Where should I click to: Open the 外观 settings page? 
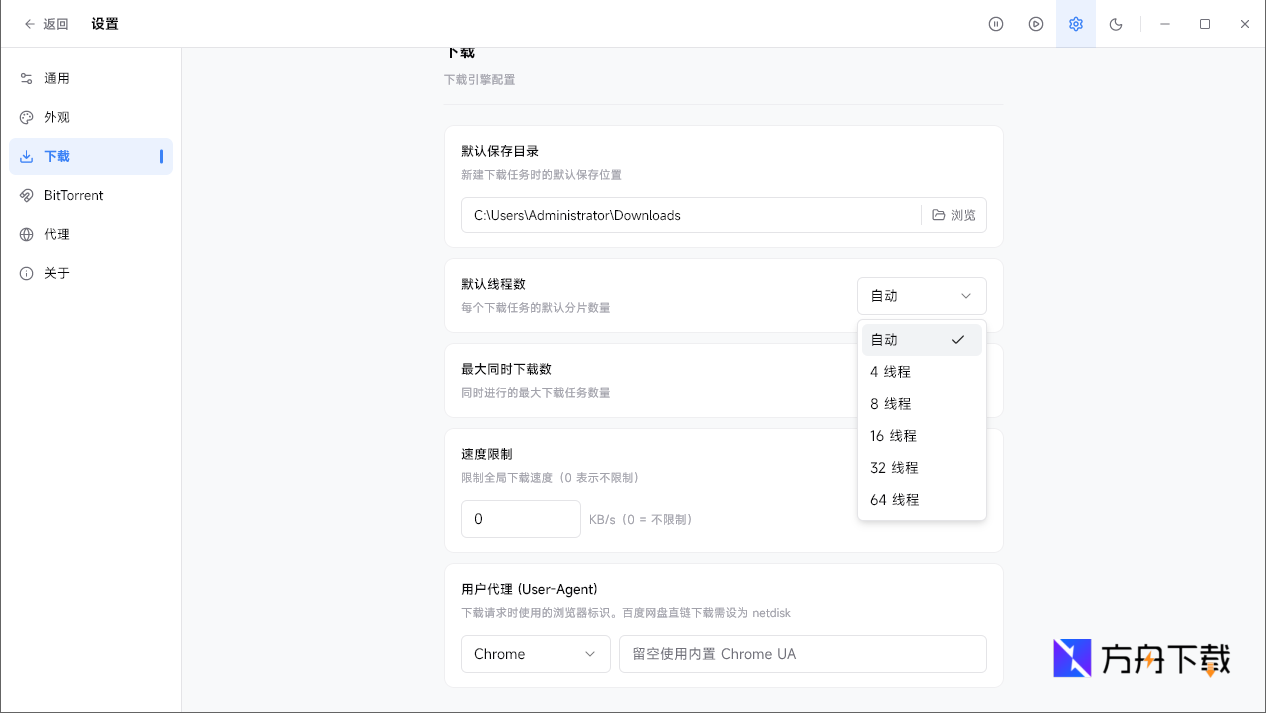pos(57,117)
